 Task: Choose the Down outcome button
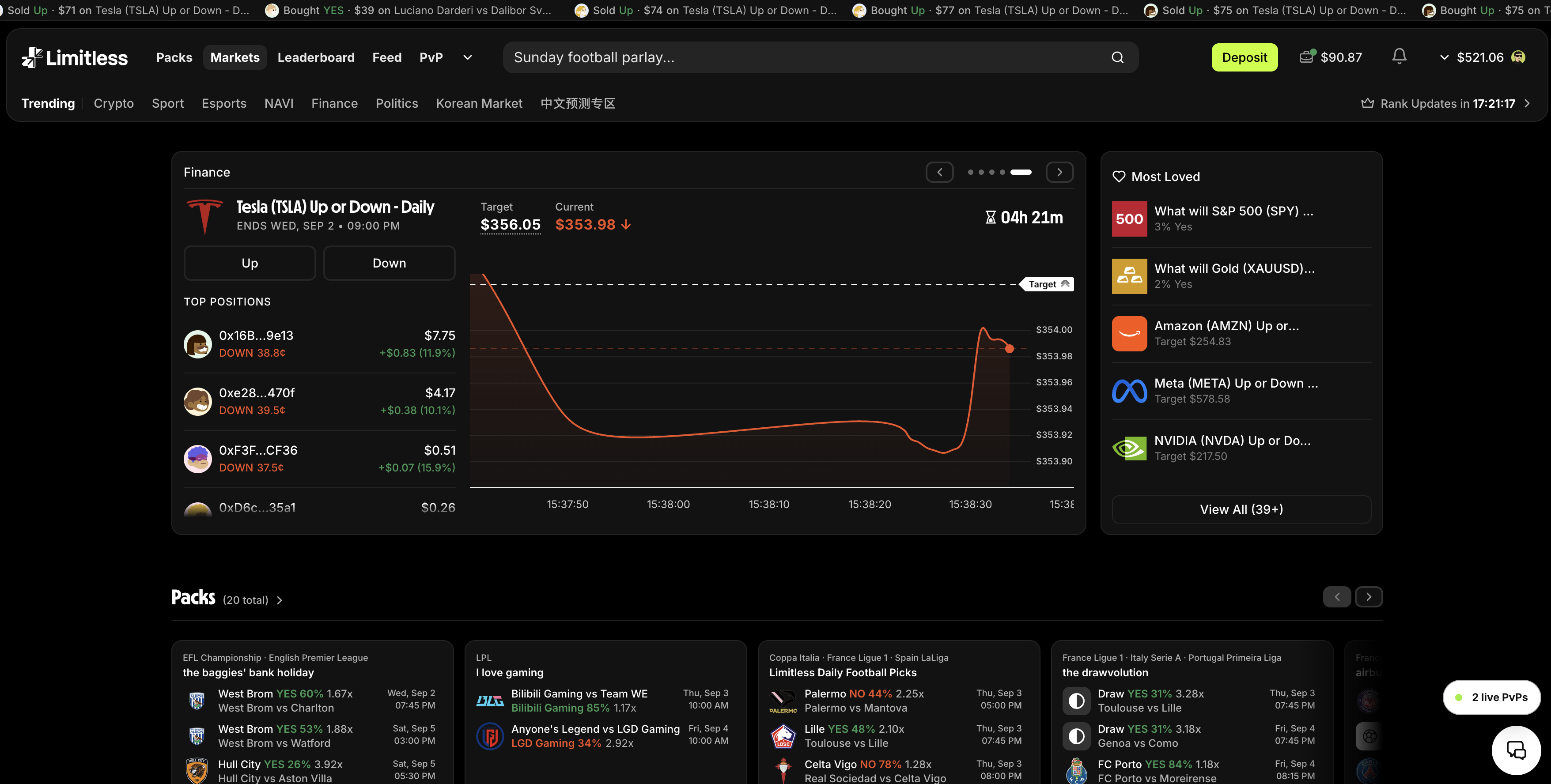coord(390,263)
